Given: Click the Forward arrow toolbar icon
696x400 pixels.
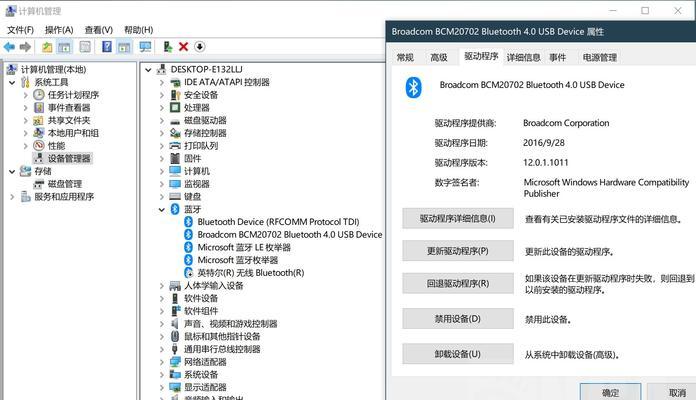Looking at the screenshot, I should (x=25, y=47).
